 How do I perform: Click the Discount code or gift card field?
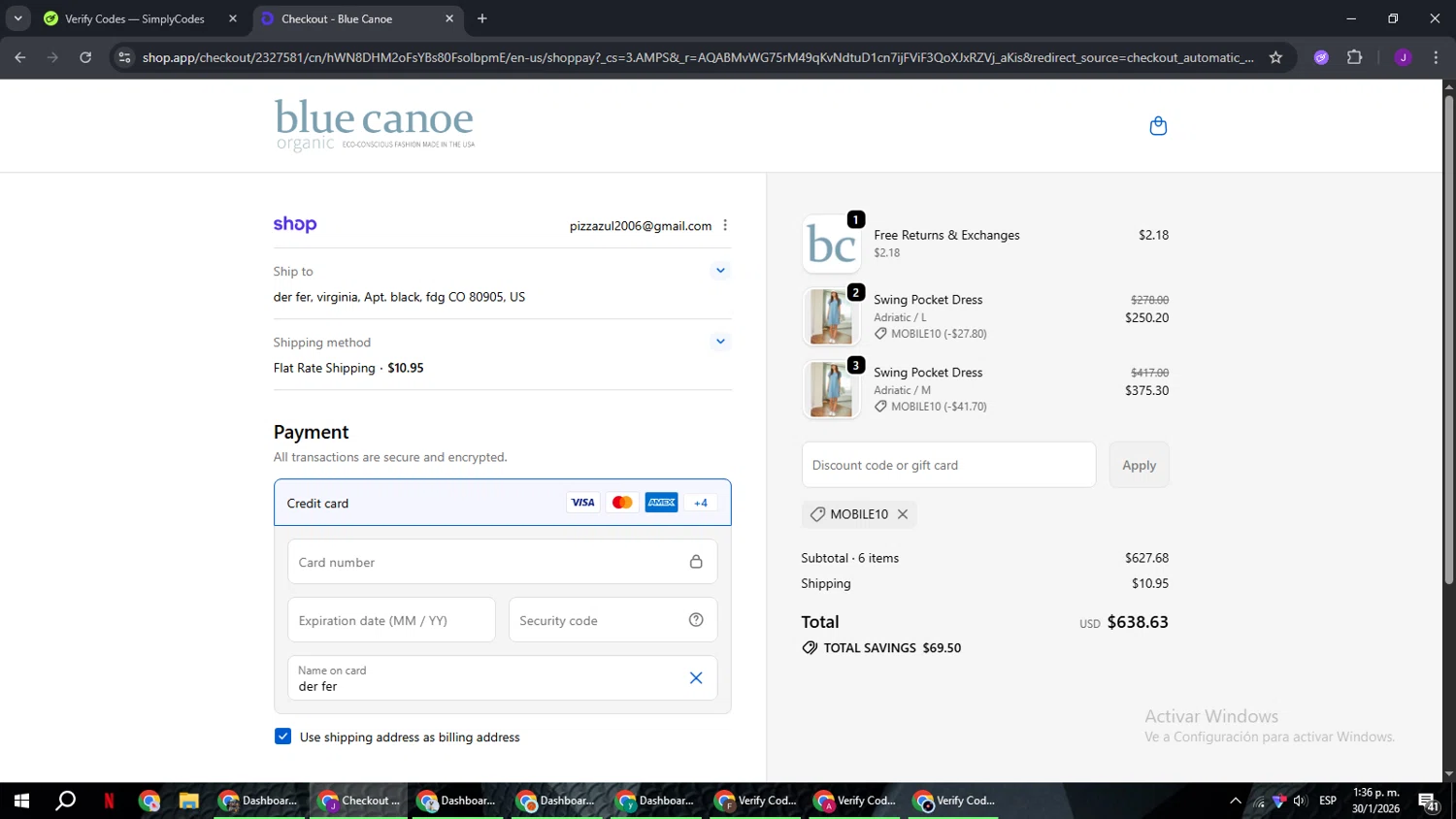click(x=948, y=465)
